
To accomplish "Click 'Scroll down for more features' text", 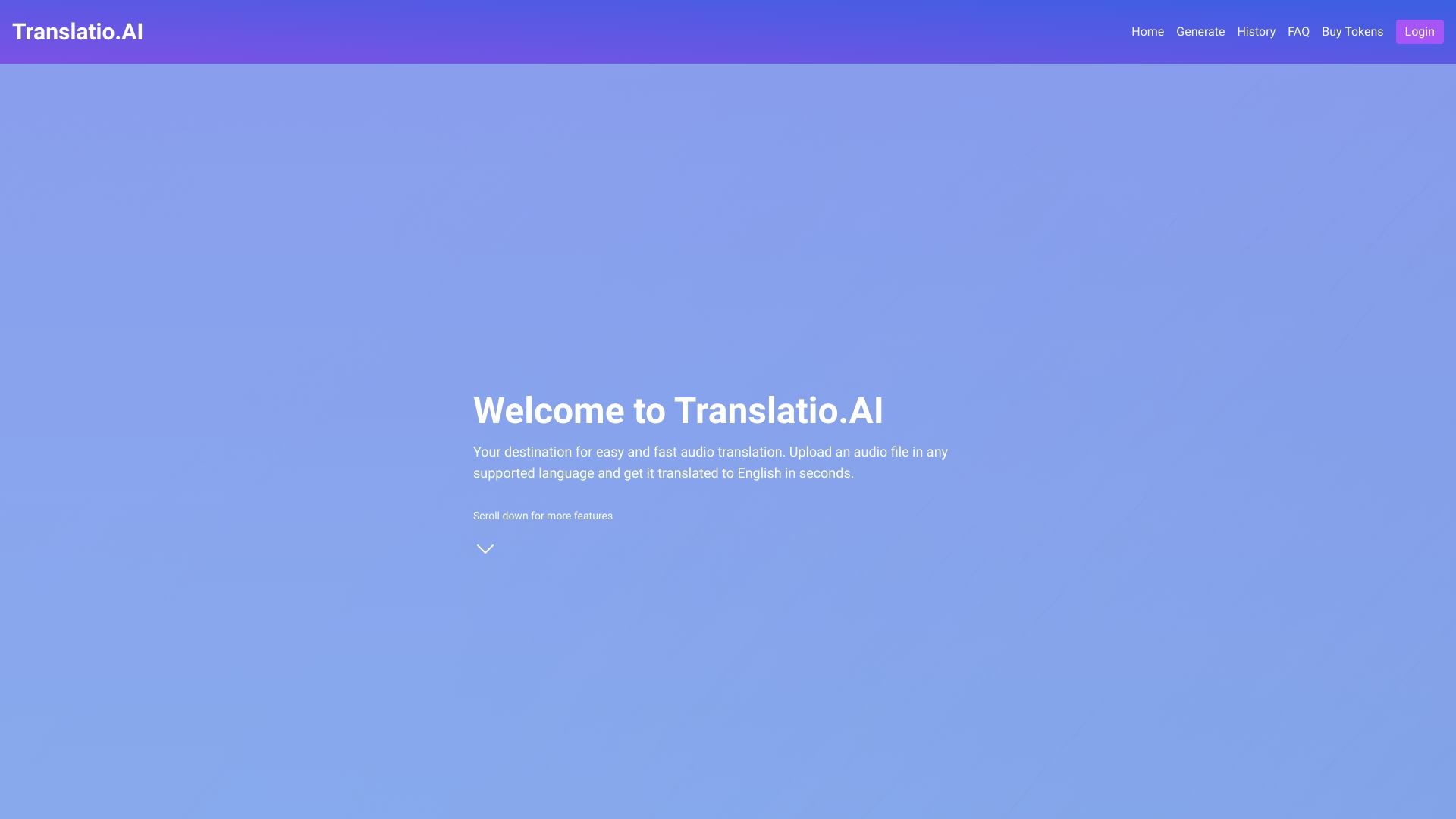I will coord(542,516).
